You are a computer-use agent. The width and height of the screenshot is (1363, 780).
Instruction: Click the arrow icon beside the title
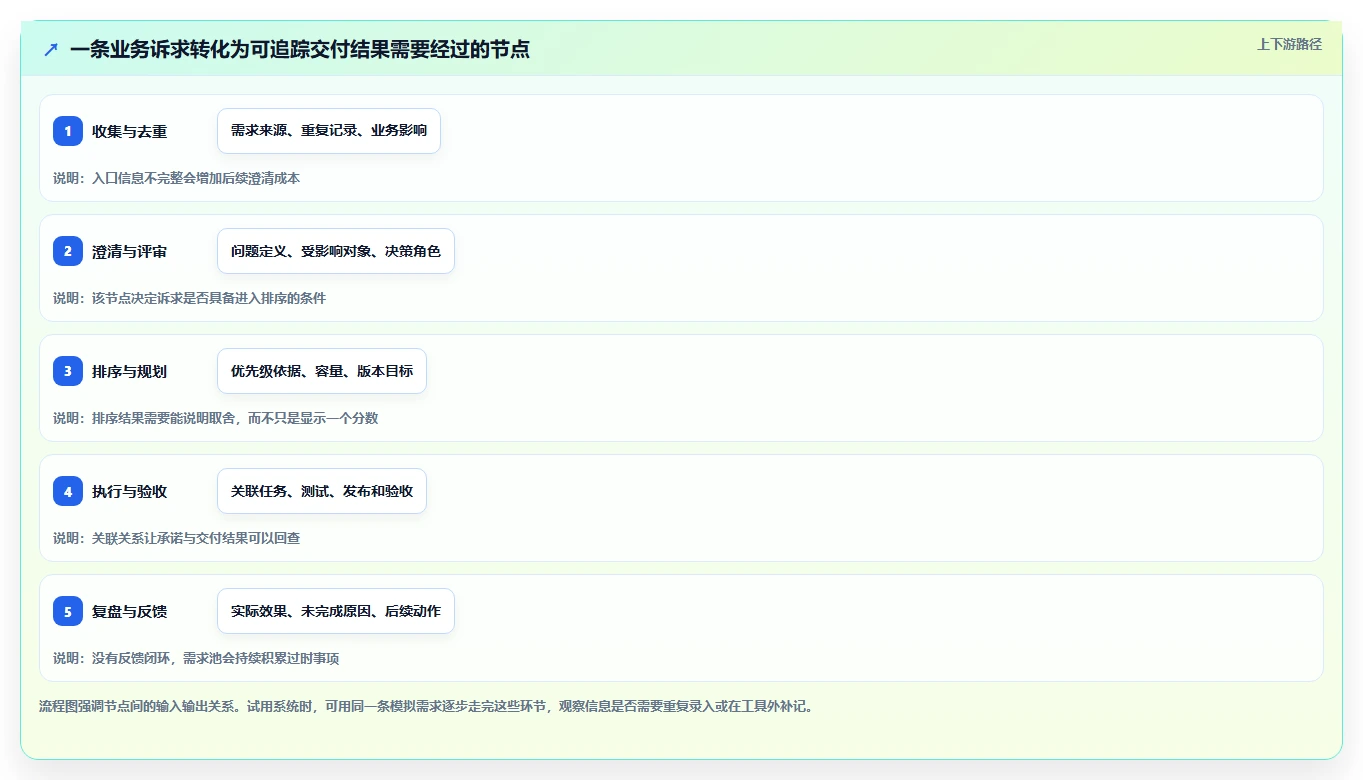point(51,49)
